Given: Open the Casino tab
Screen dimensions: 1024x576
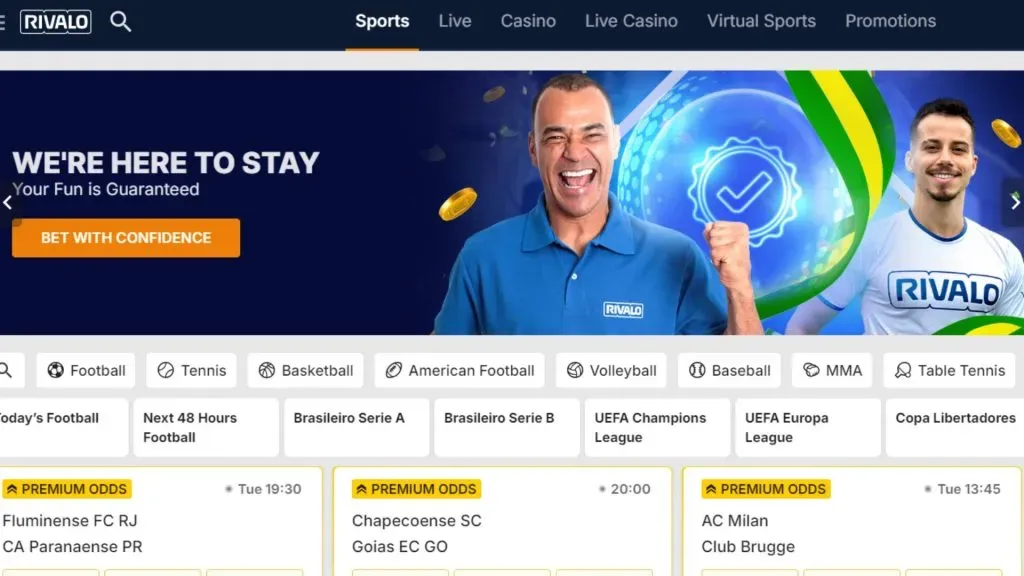Looking at the screenshot, I should pyautogui.click(x=528, y=22).
